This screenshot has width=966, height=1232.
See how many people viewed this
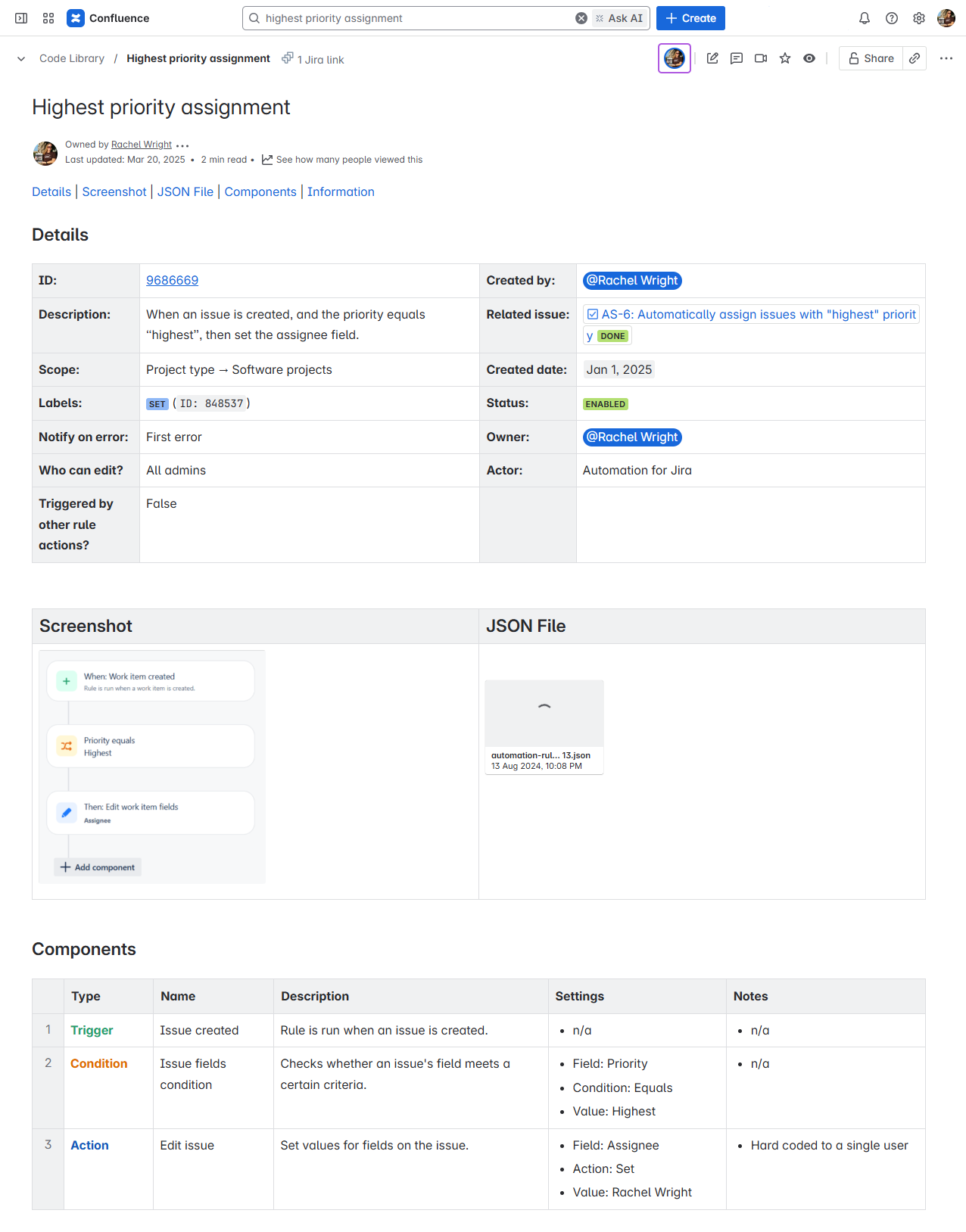coord(342,160)
